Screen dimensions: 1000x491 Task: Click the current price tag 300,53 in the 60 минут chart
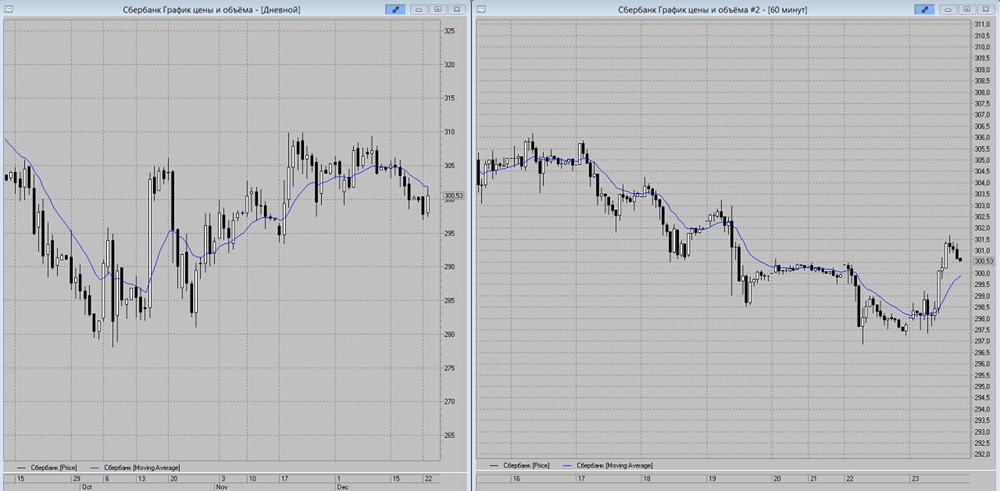pos(984,261)
